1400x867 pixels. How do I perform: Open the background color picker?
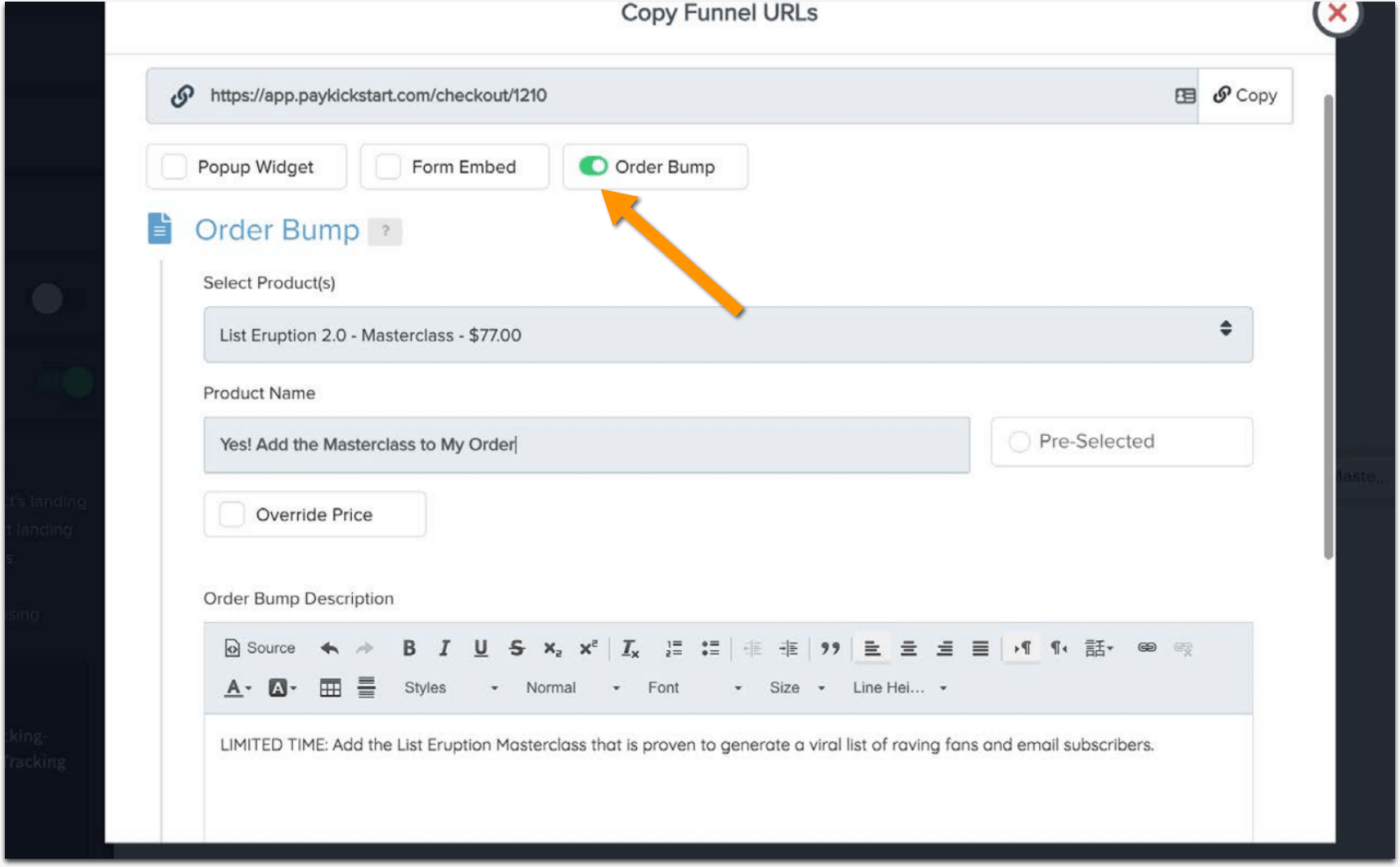(283, 688)
